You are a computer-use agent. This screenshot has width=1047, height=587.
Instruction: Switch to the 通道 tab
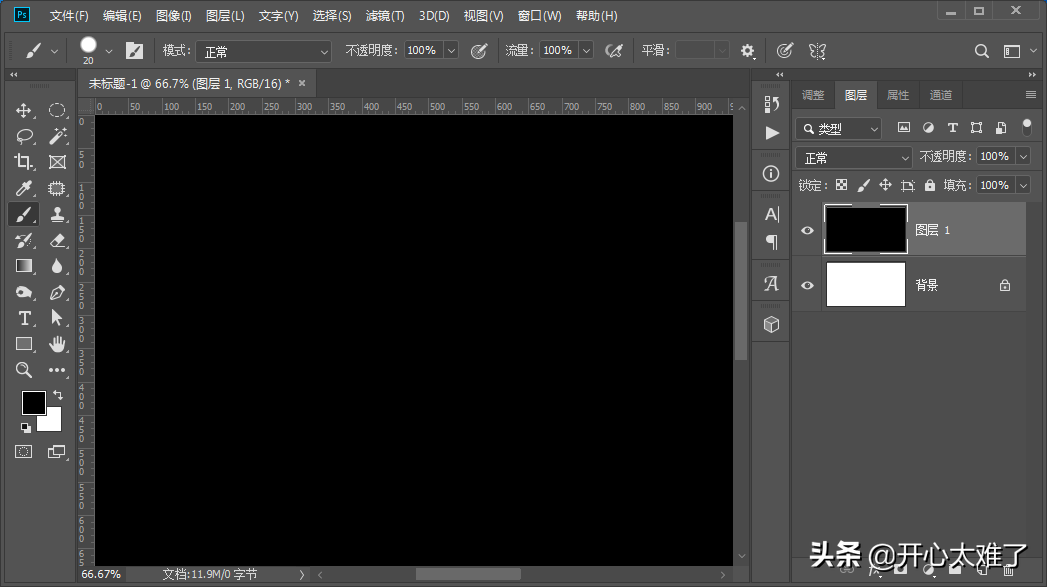pos(940,95)
